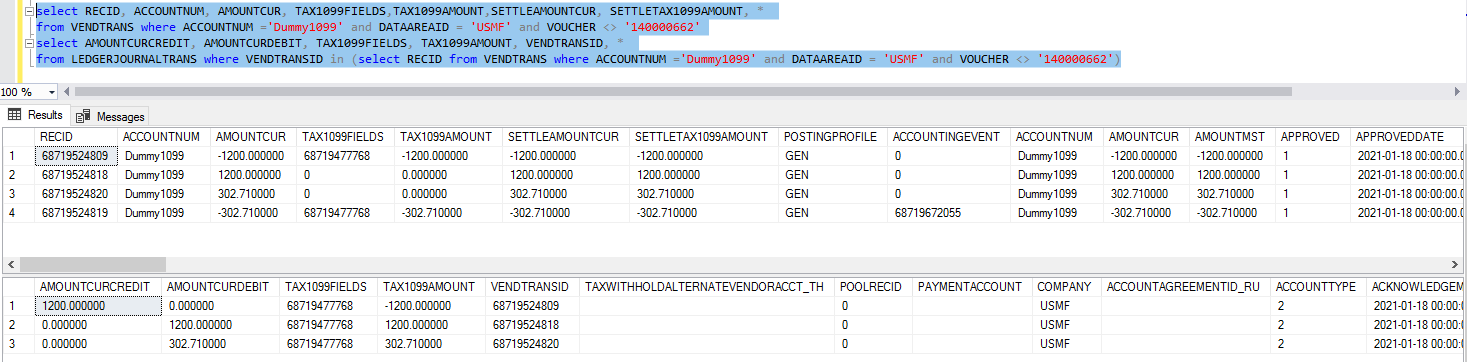Switch to the Results tab
Viewport: 1467px width, 362px height.
pos(36,115)
